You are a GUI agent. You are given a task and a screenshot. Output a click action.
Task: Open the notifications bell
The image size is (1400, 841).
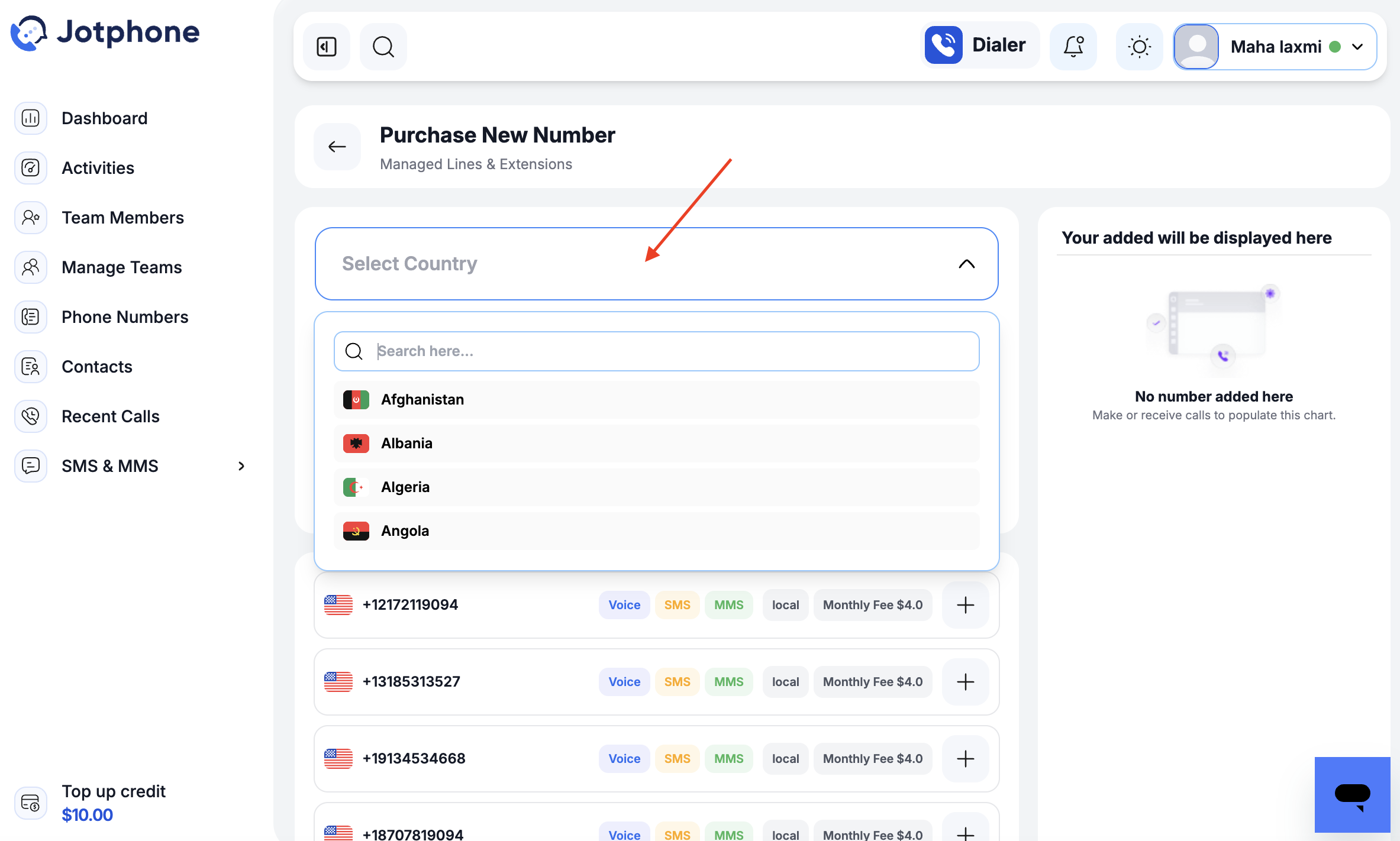[1073, 47]
